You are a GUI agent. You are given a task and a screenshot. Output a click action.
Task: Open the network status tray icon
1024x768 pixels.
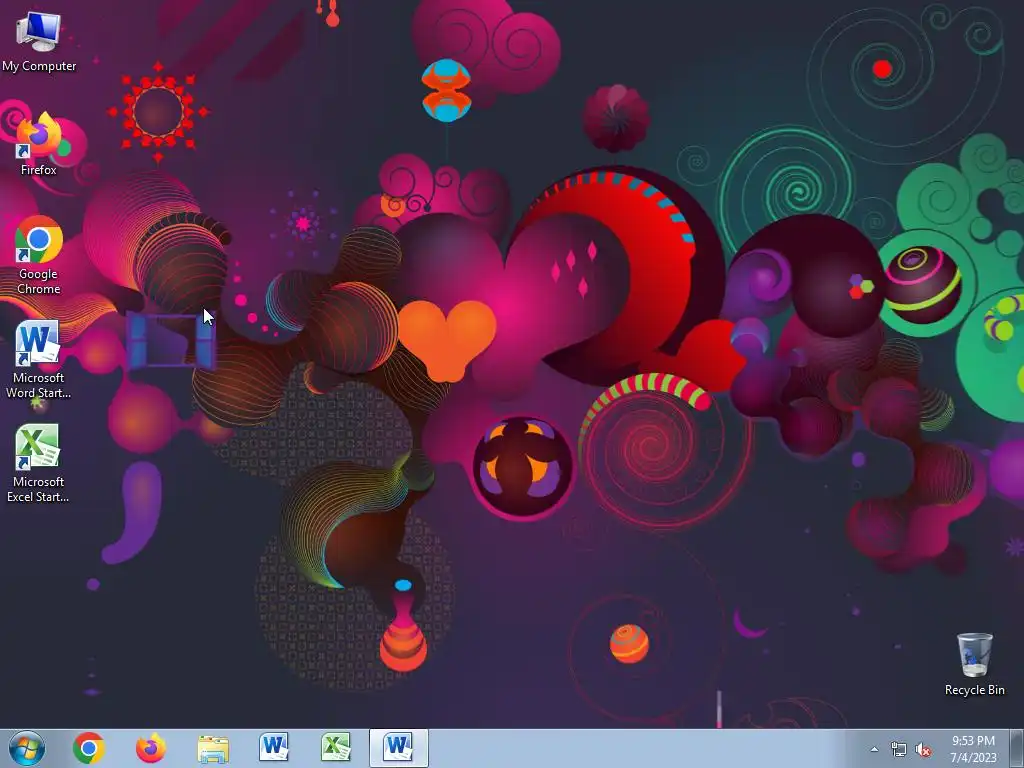pos(899,750)
